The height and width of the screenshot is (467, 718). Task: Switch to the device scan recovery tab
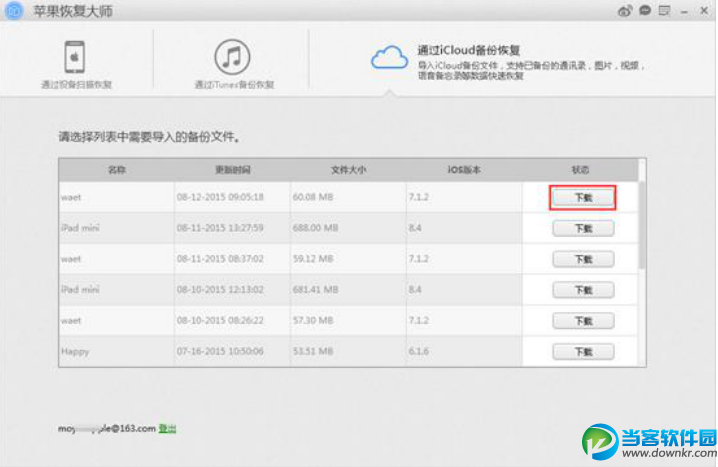76,64
